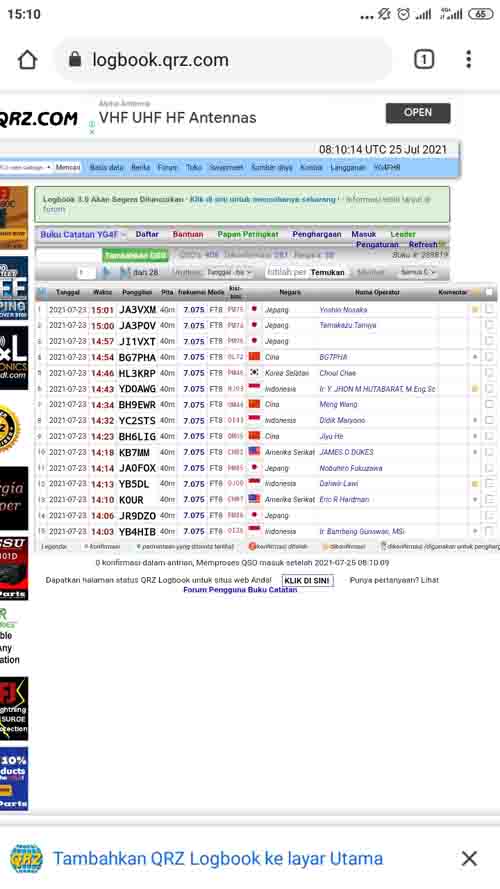Image resolution: width=500 pixels, height=889 pixels.
Task: Click USA flag in KB7MM row
Action: [254, 452]
